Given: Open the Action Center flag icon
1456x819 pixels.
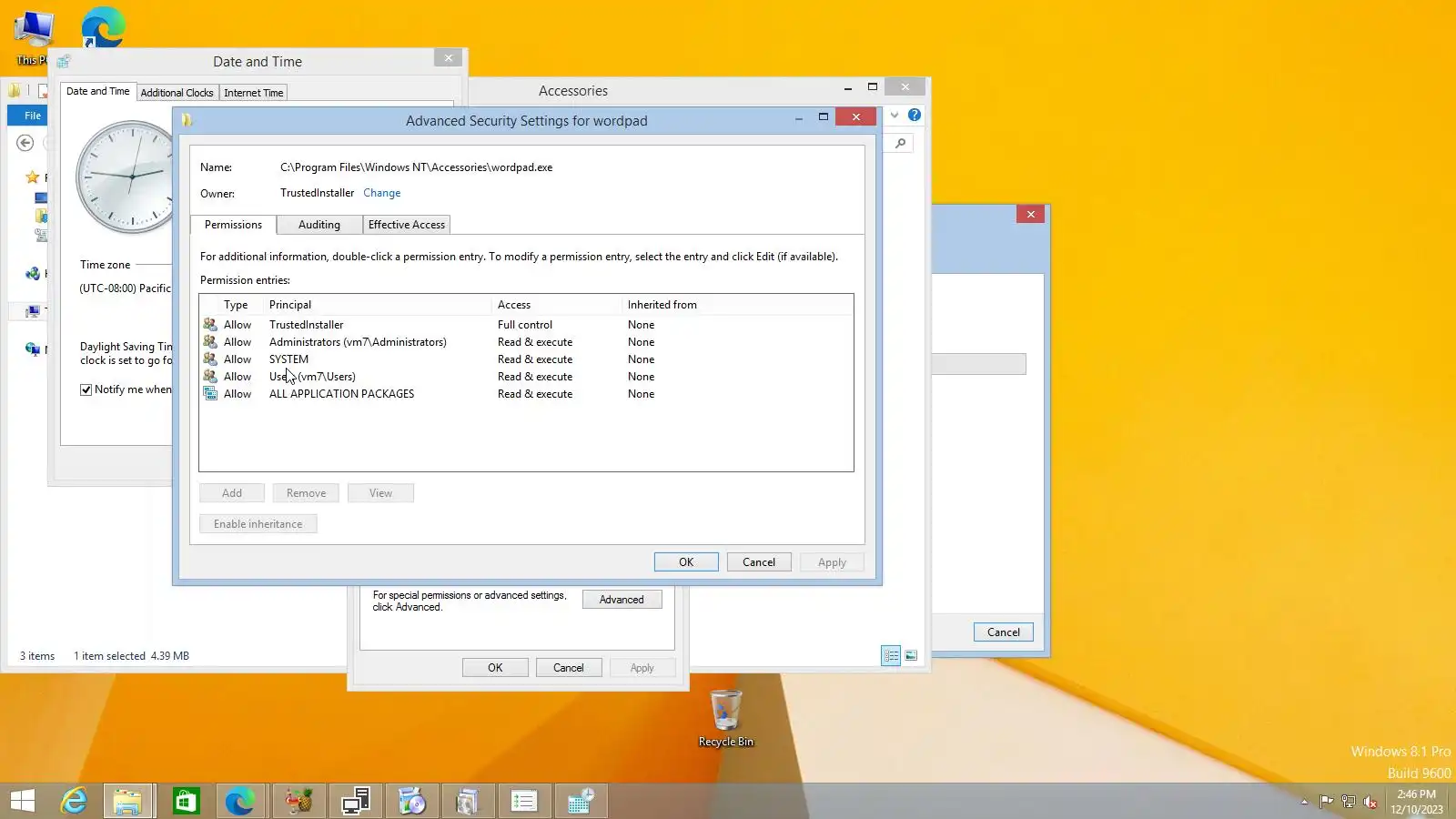Looking at the screenshot, I should [x=1326, y=802].
